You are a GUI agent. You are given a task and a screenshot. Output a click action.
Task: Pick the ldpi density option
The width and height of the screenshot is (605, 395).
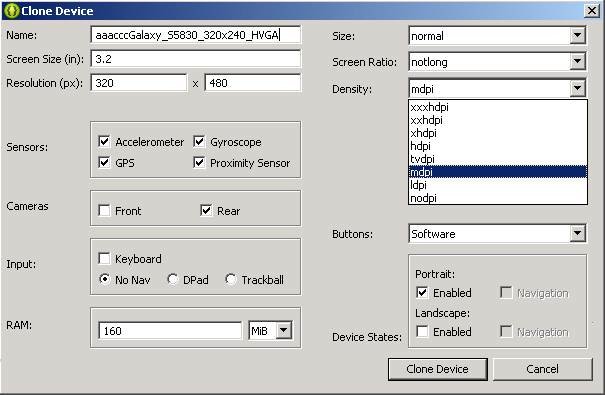point(498,185)
